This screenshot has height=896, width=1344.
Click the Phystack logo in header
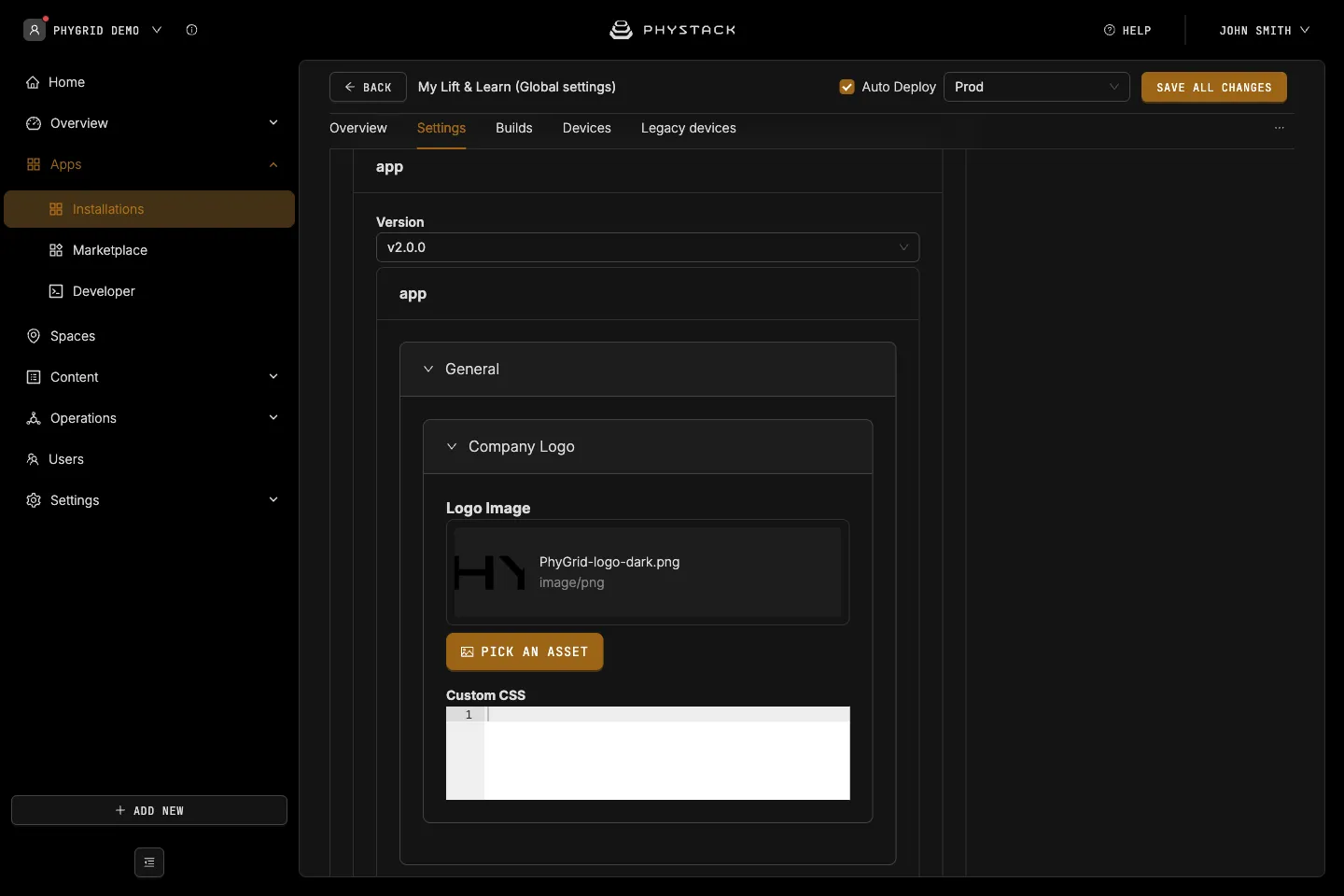click(672, 30)
